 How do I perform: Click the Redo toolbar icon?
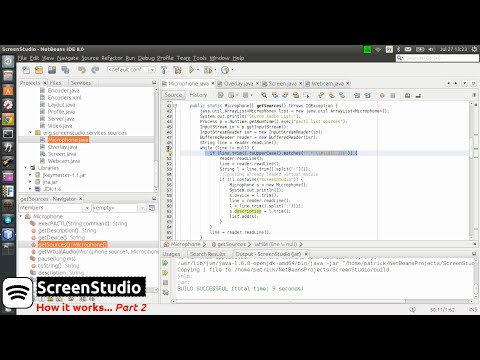(x=95, y=70)
